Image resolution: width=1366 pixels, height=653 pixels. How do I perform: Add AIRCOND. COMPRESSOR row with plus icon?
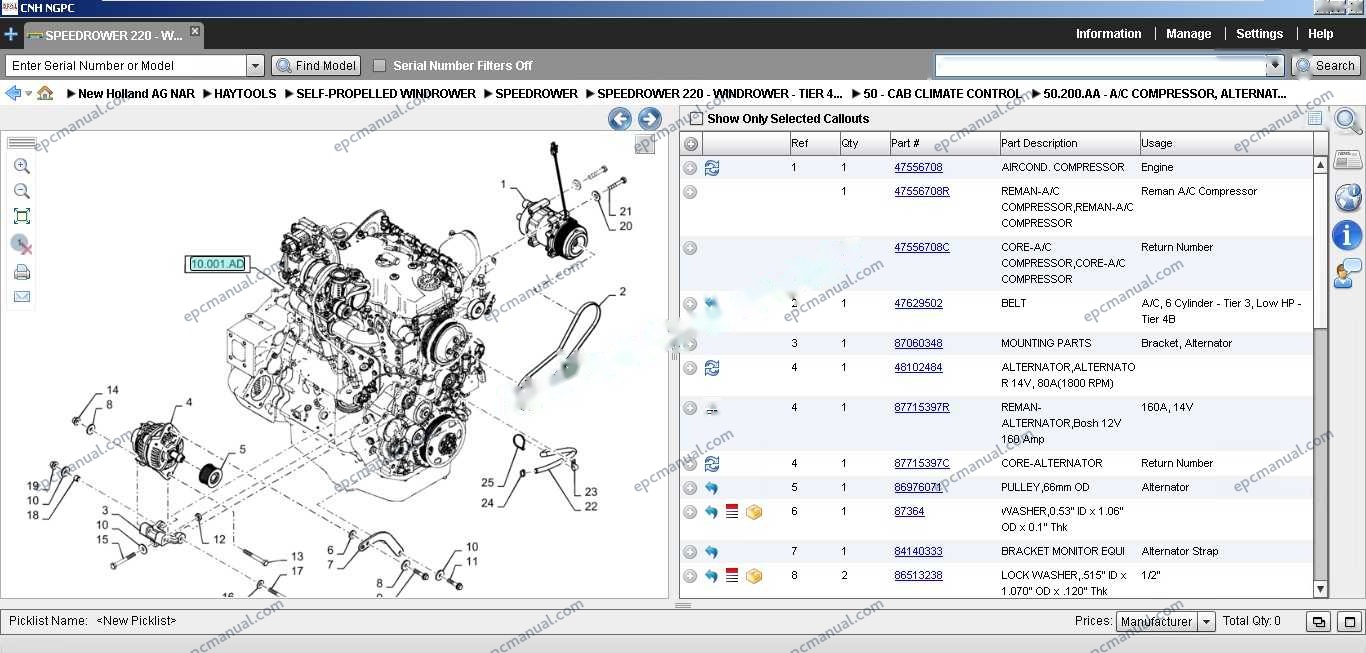pyautogui.click(x=690, y=168)
